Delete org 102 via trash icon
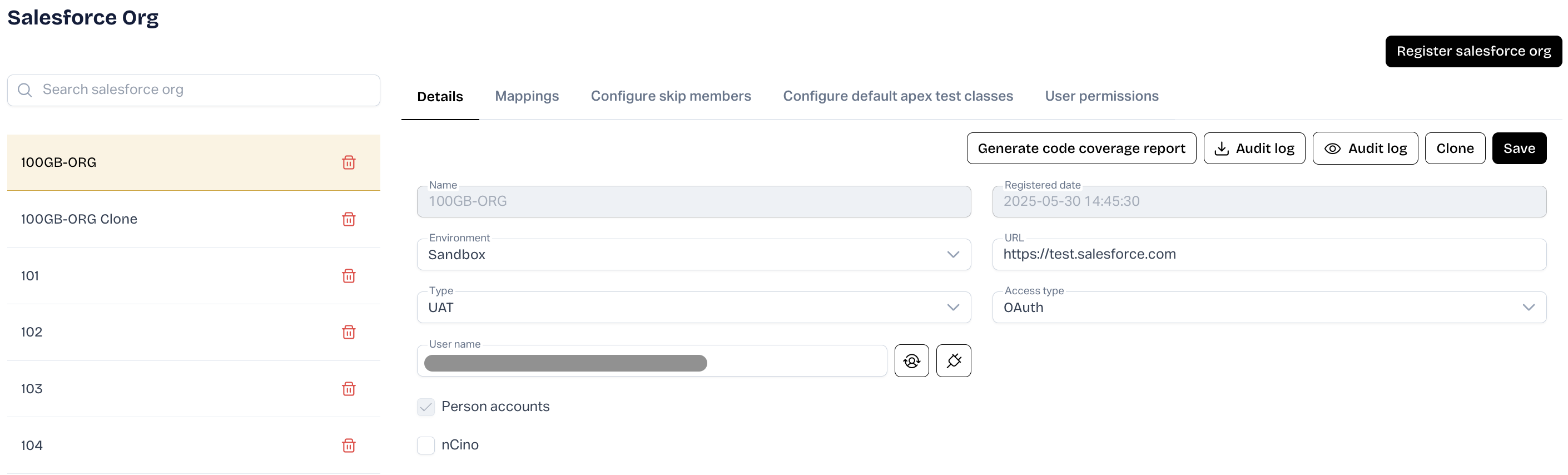Screen dimensions: 1568x475 point(348,332)
